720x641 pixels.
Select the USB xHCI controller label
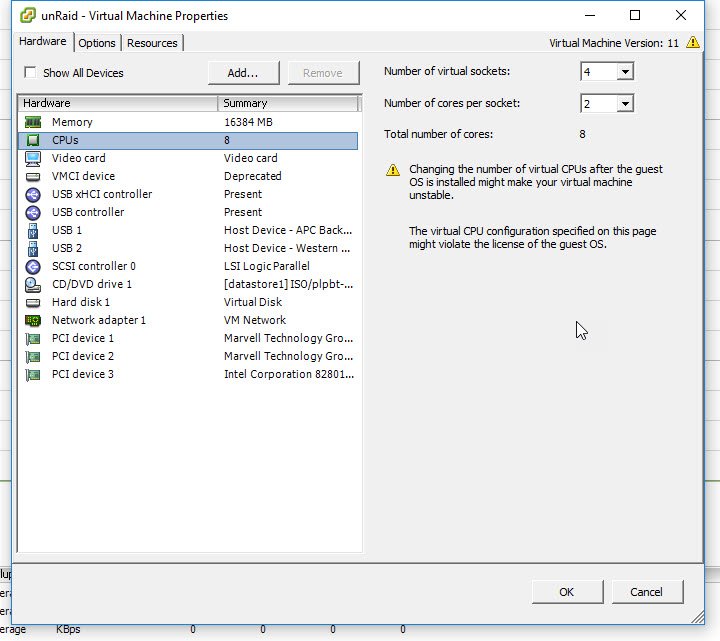(x=102, y=194)
